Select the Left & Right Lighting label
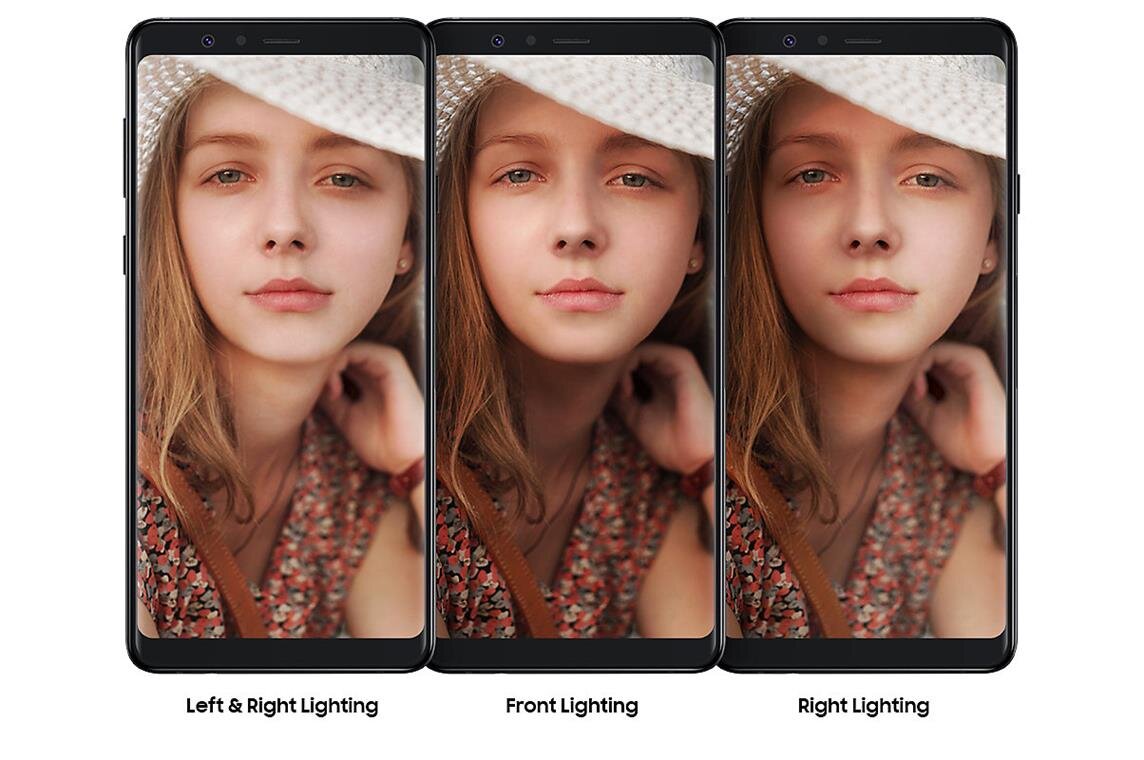Image resolution: width=1144 pixels, height=760 pixels. (x=282, y=706)
